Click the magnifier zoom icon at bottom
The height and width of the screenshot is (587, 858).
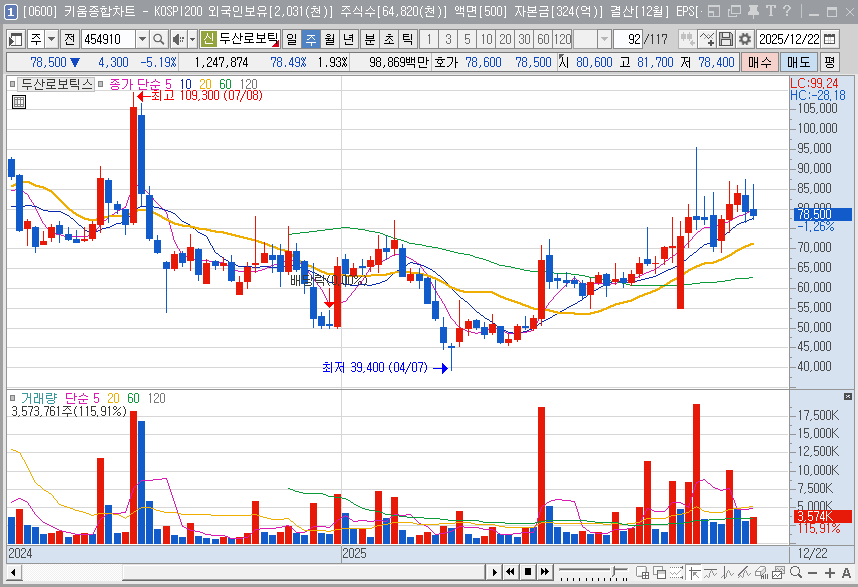pyautogui.click(x=796, y=573)
